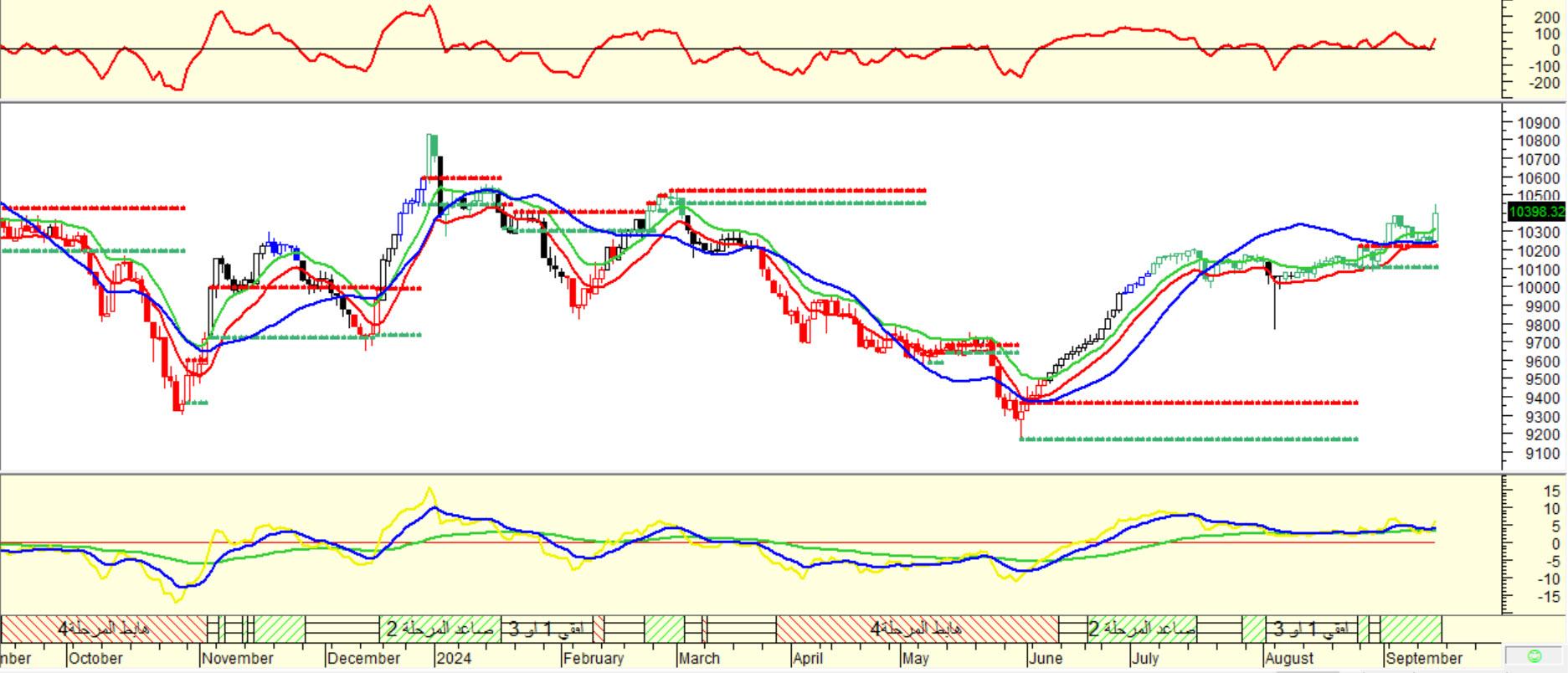
Task: Click the 10900 price axis value
Action: coord(1537,123)
